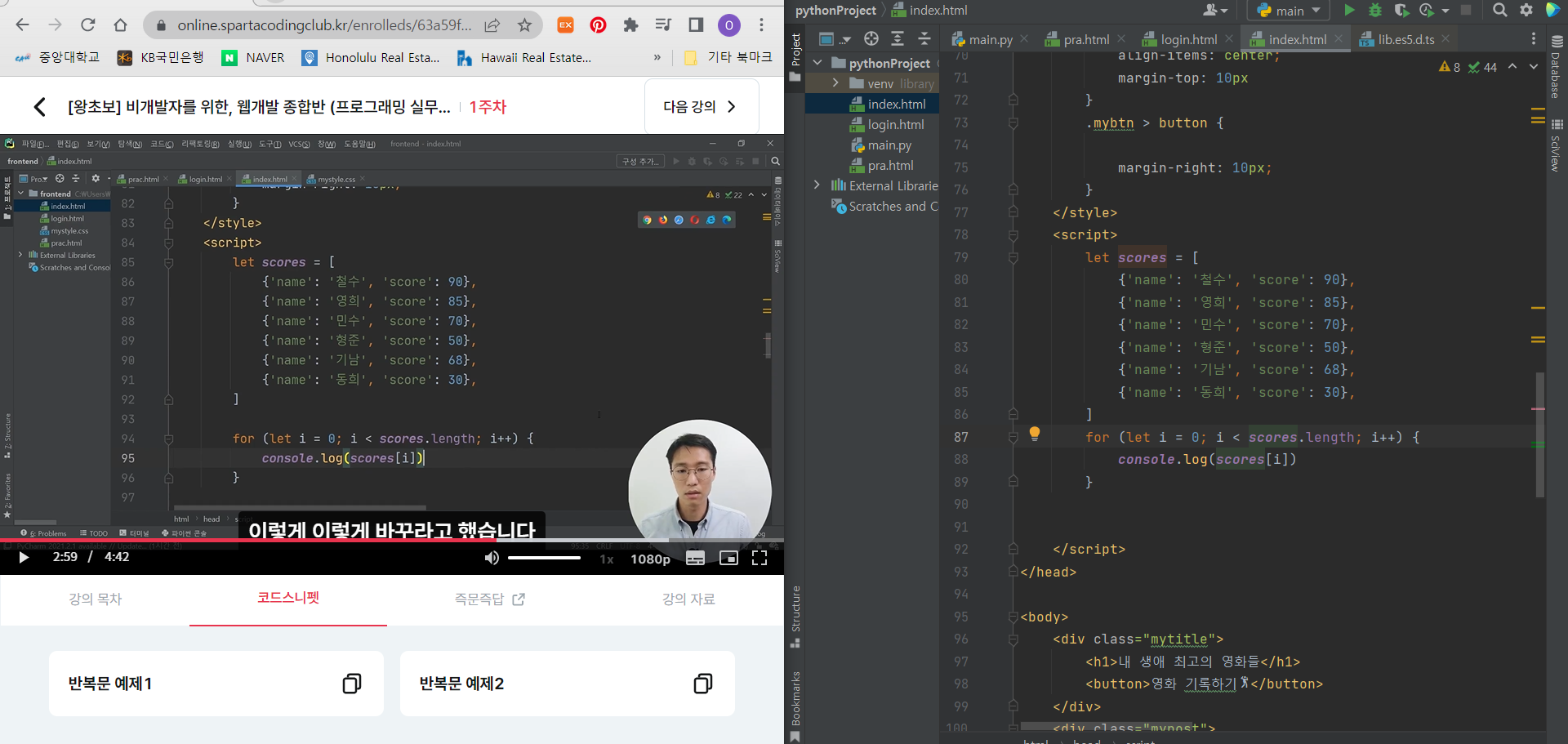The height and width of the screenshot is (744, 1568).
Task: Go back in Chrome browser
Action: point(22,25)
